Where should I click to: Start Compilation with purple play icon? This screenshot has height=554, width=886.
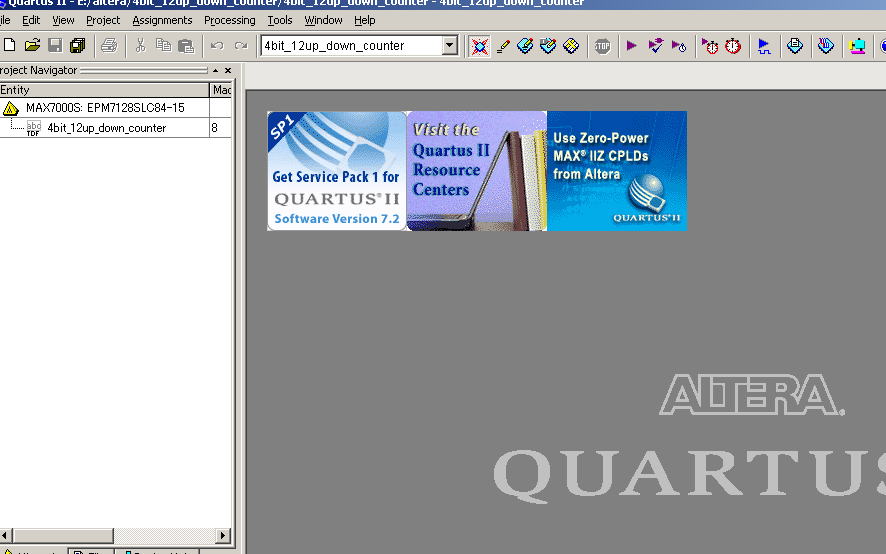632,45
